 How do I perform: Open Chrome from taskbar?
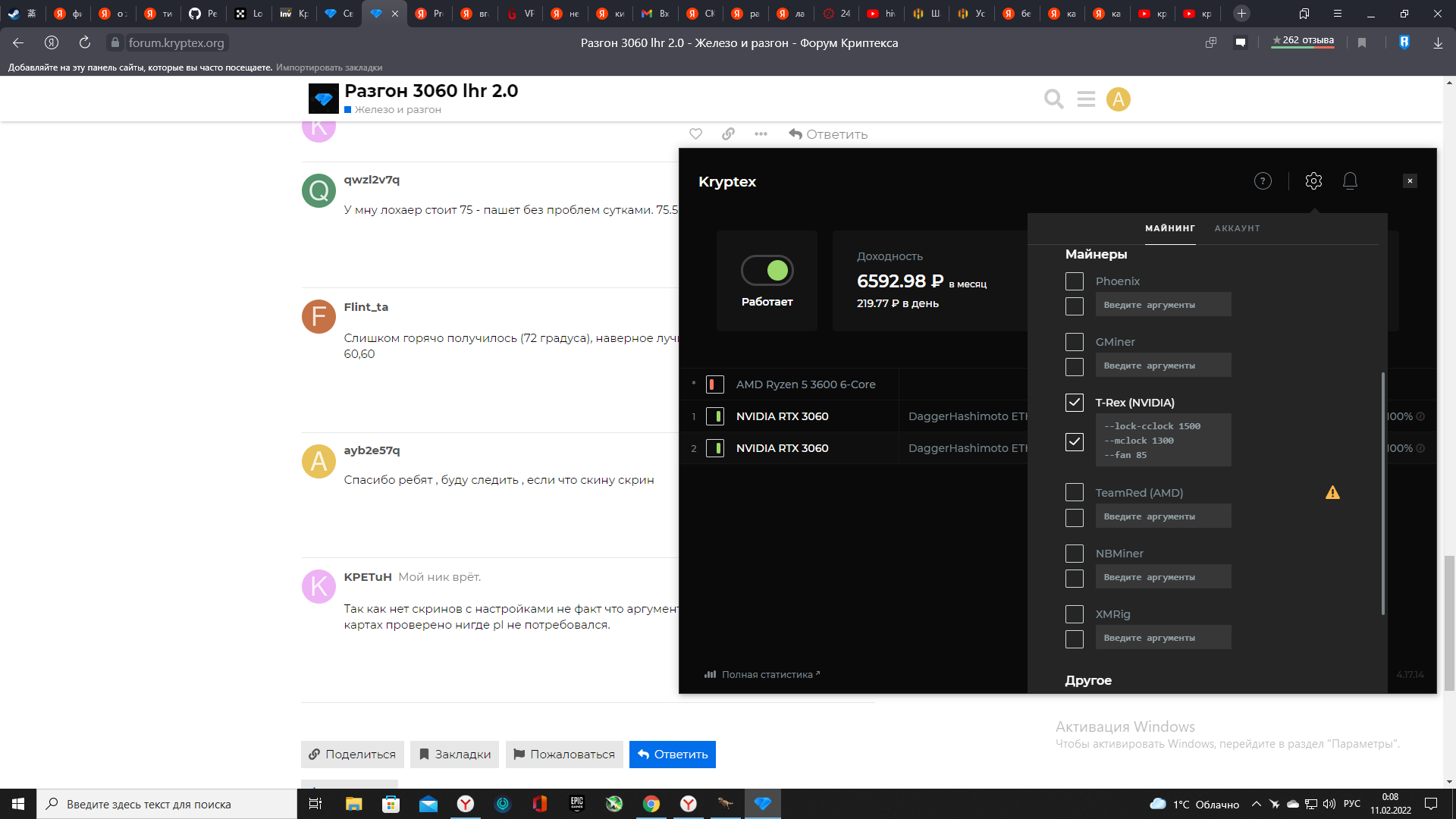(x=651, y=804)
